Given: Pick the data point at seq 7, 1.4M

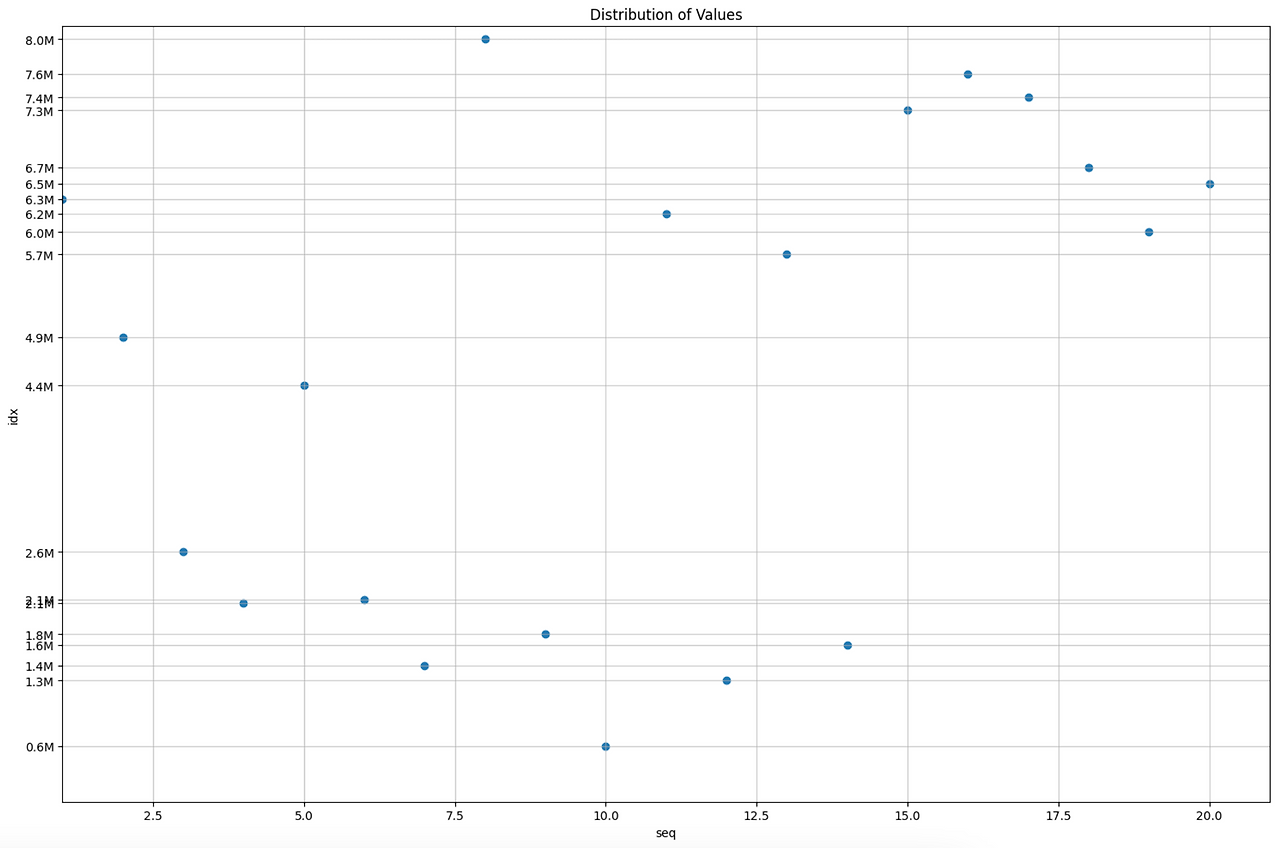Looking at the screenshot, I should [425, 666].
